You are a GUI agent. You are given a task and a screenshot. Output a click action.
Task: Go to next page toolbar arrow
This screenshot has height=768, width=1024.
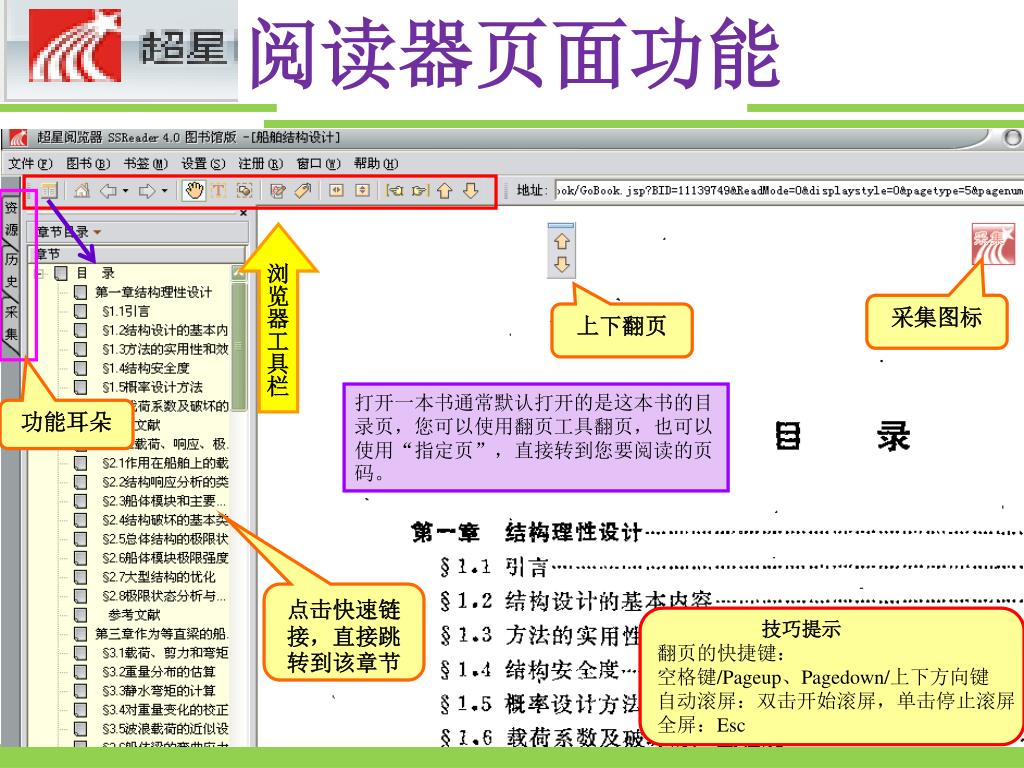tap(471, 191)
